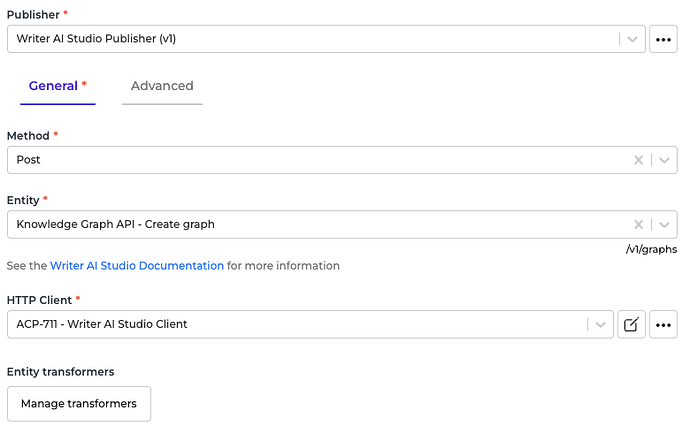Click the HTTP Client label
This screenshot has height=441, width=690.
click(39, 300)
